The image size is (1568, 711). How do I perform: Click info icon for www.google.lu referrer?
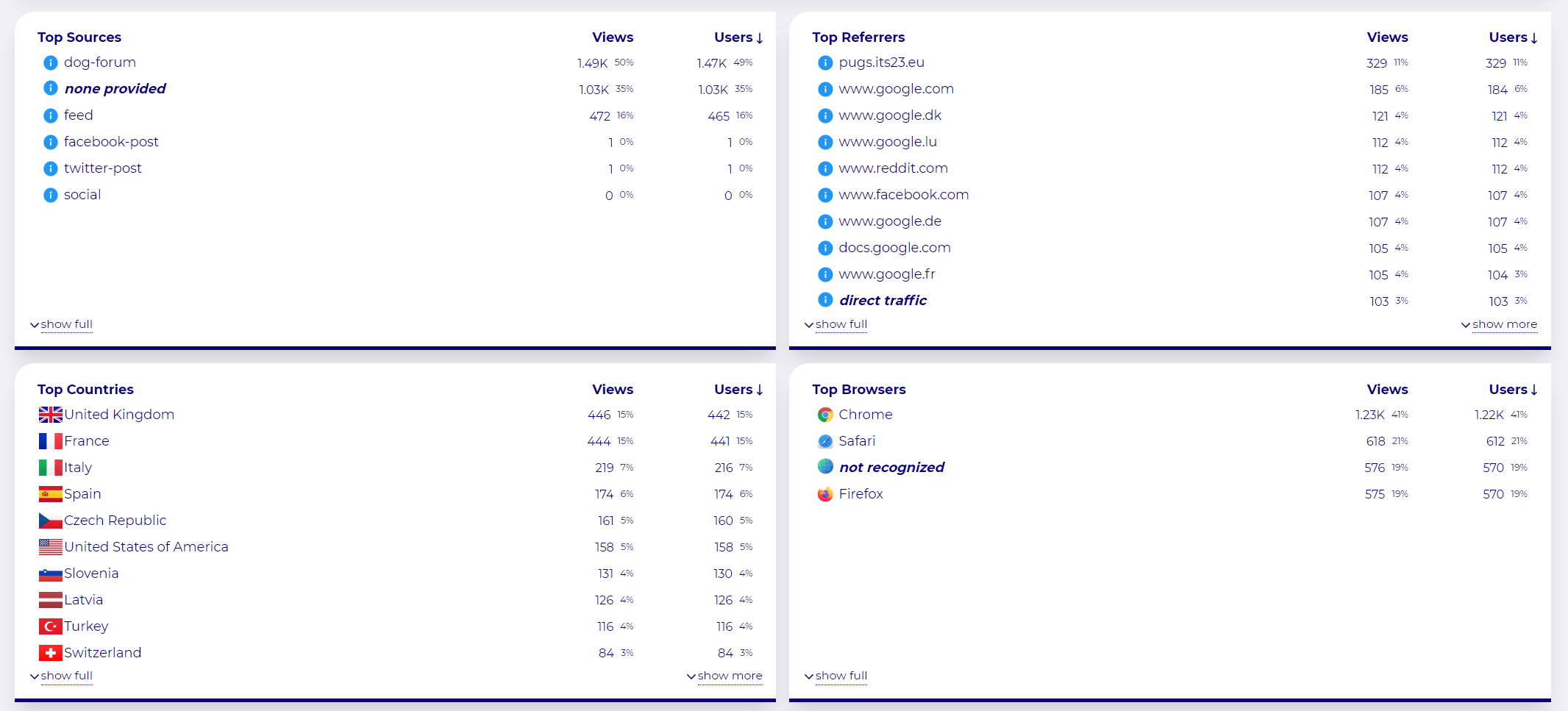coord(825,142)
